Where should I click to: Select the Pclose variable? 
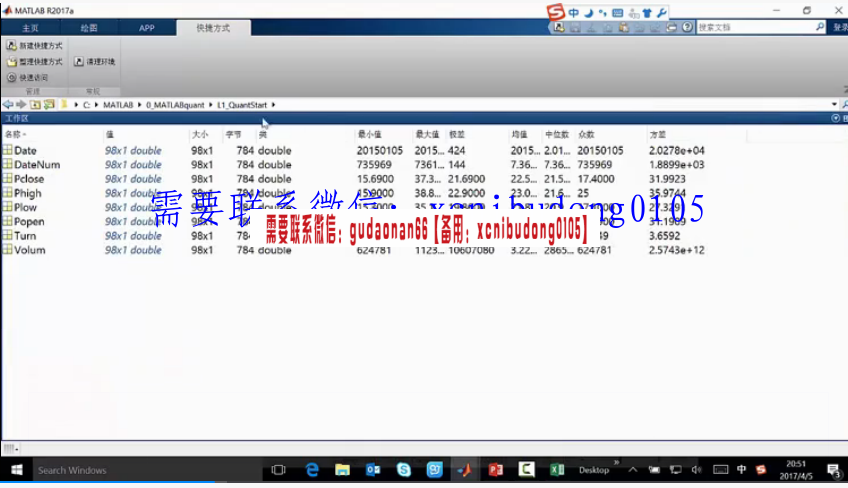pos(29,179)
